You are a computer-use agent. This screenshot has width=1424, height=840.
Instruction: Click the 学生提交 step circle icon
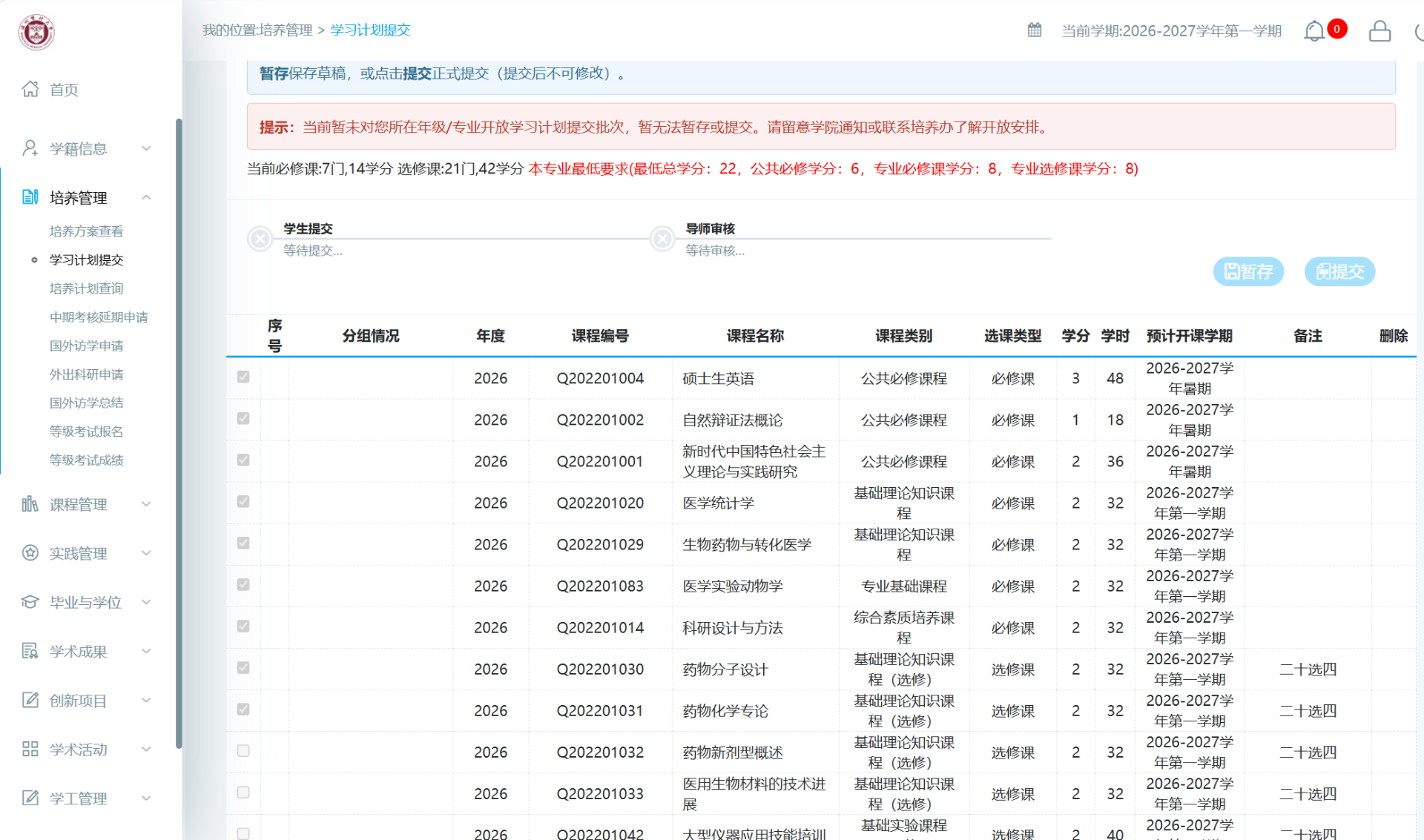[x=260, y=239]
